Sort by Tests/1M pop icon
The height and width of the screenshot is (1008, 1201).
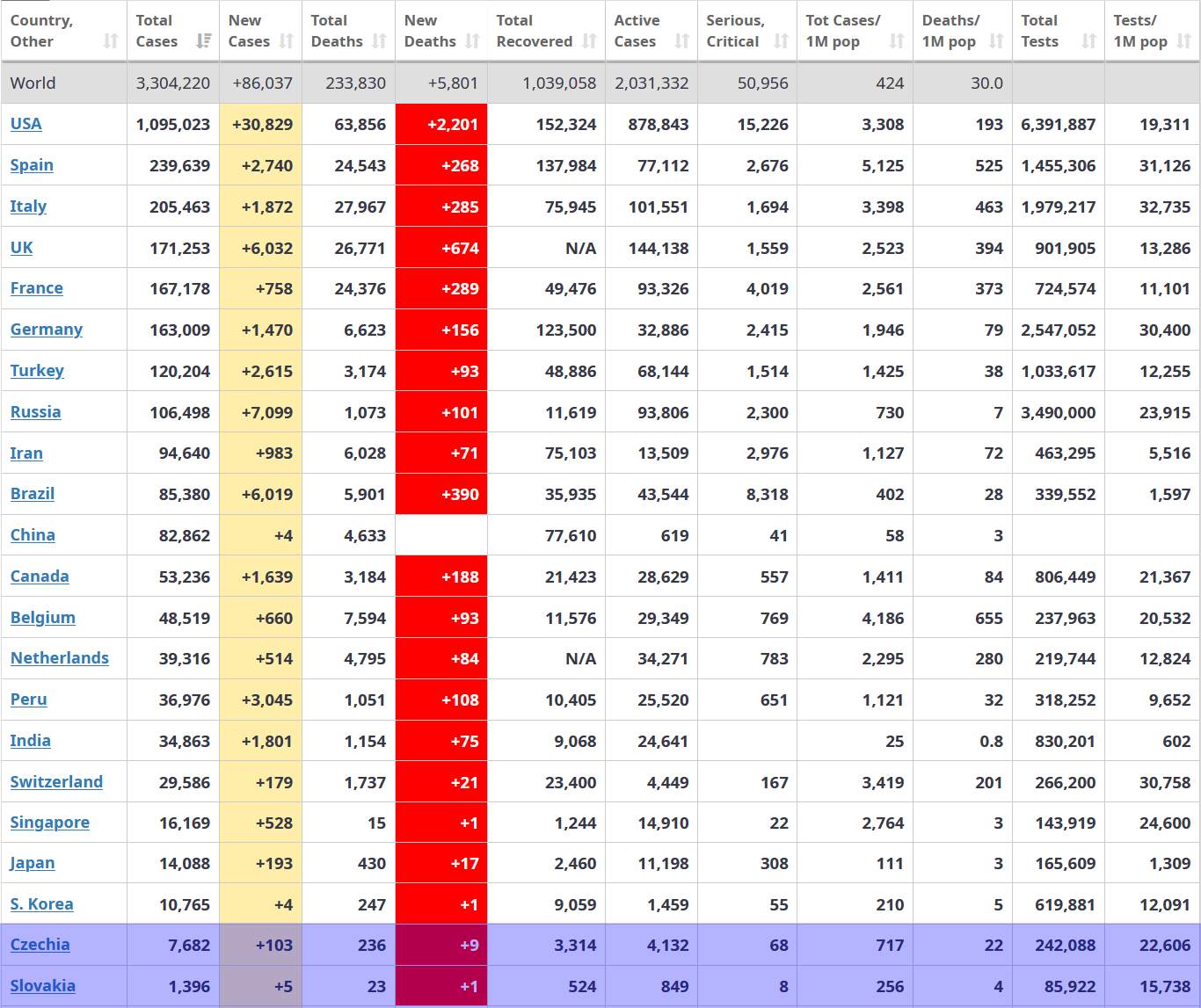(1184, 41)
